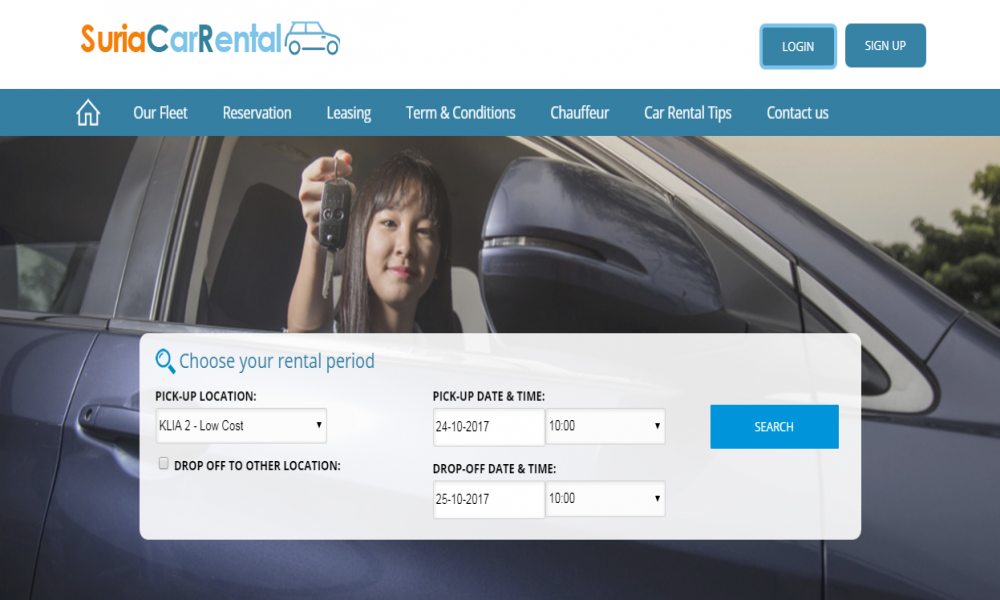Click the SuriaCarRental logo text
Image resolution: width=1000 pixels, height=600 pixels.
point(181,38)
